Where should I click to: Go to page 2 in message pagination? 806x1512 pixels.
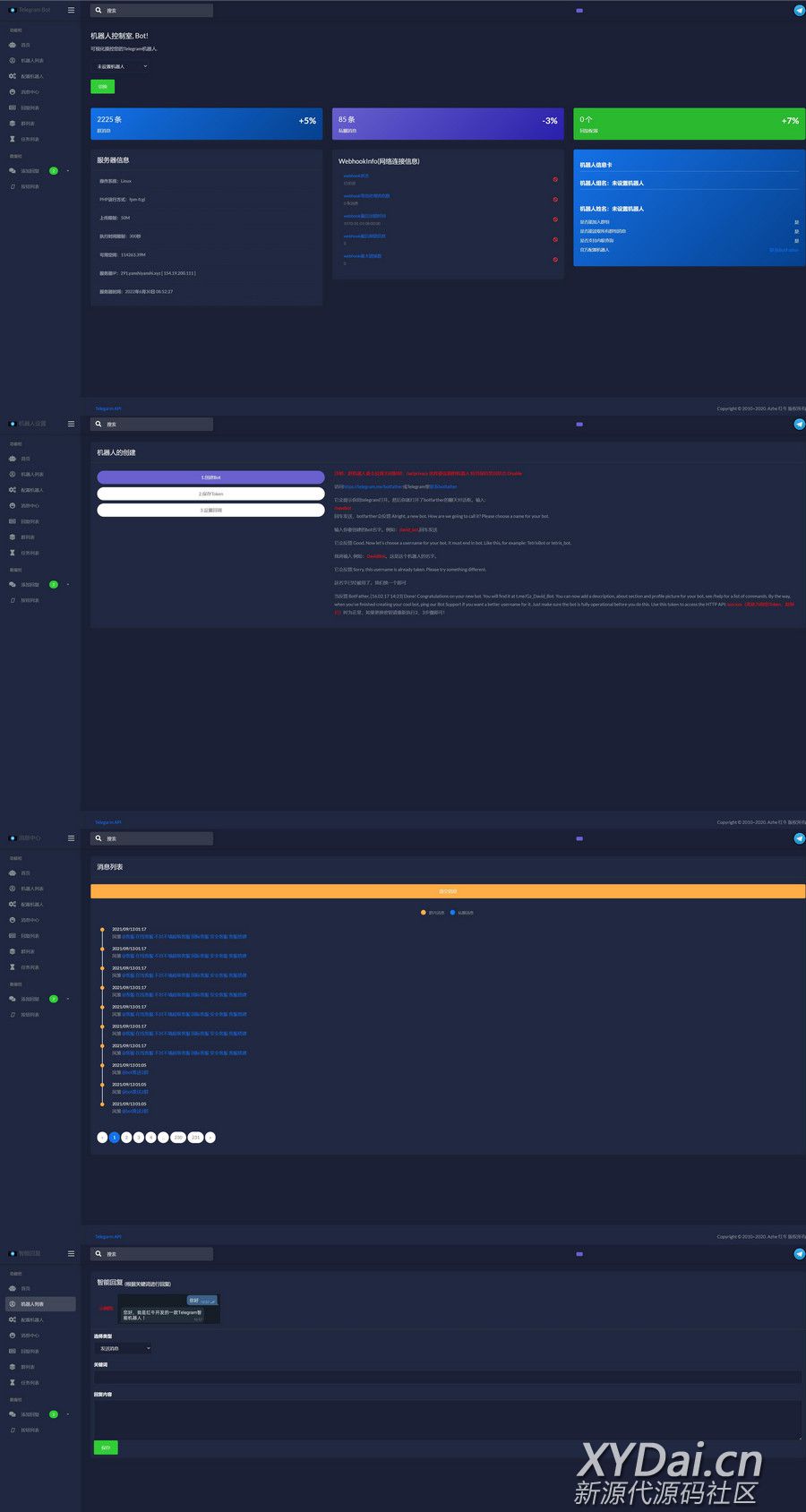pos(126,1138)
